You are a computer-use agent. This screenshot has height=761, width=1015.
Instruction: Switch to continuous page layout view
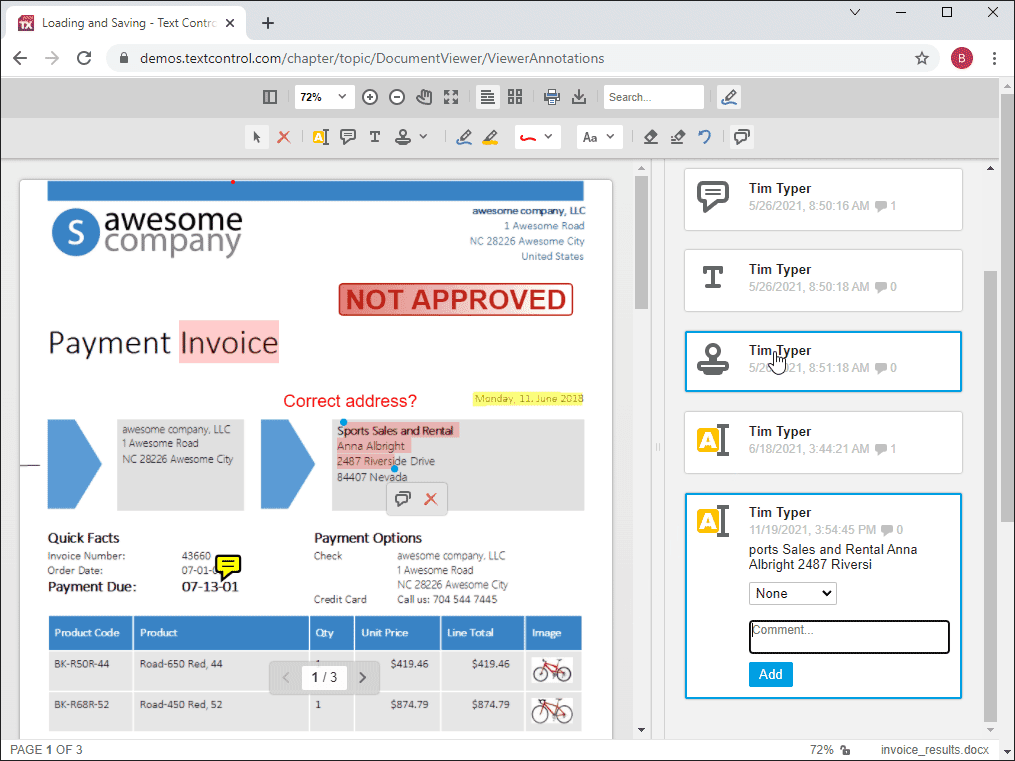[x=487, y=97]
